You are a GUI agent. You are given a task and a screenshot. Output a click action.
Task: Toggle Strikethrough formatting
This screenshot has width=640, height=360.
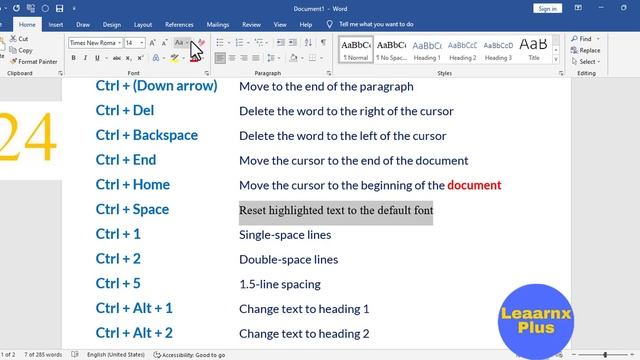coord(117,58)
